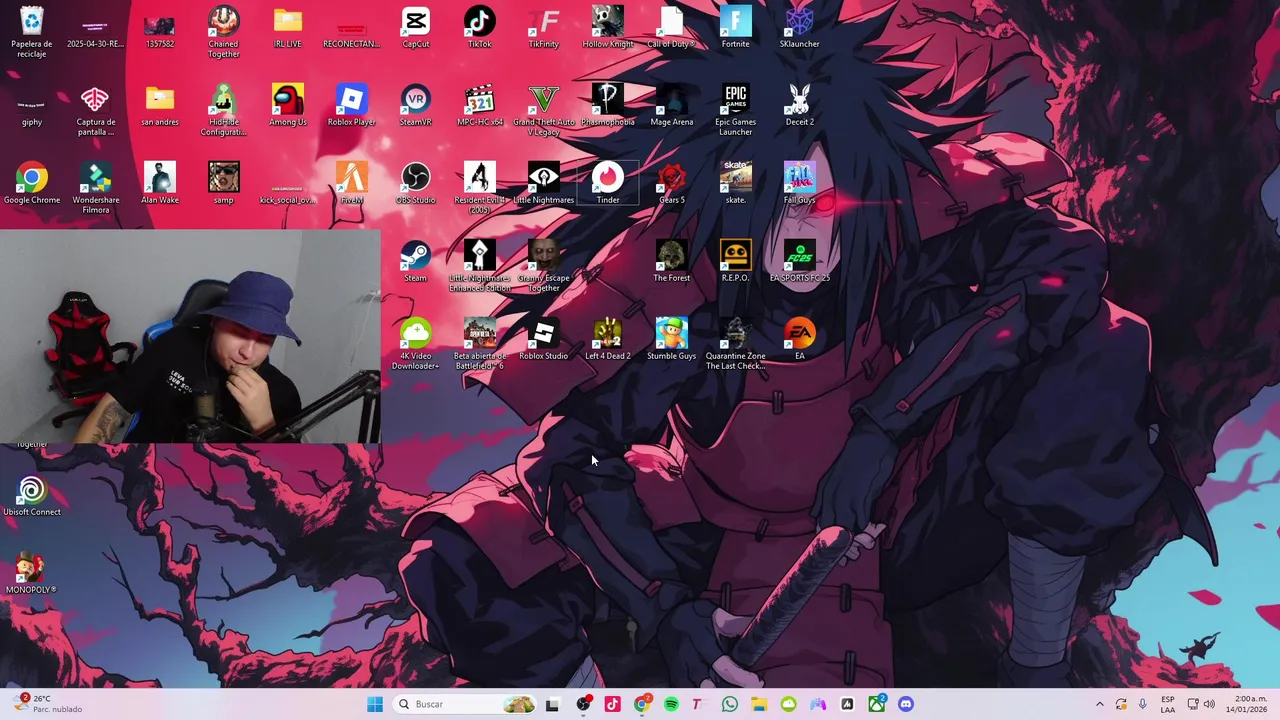Open the Papelera de reciclaje icon

pos(32,32)
